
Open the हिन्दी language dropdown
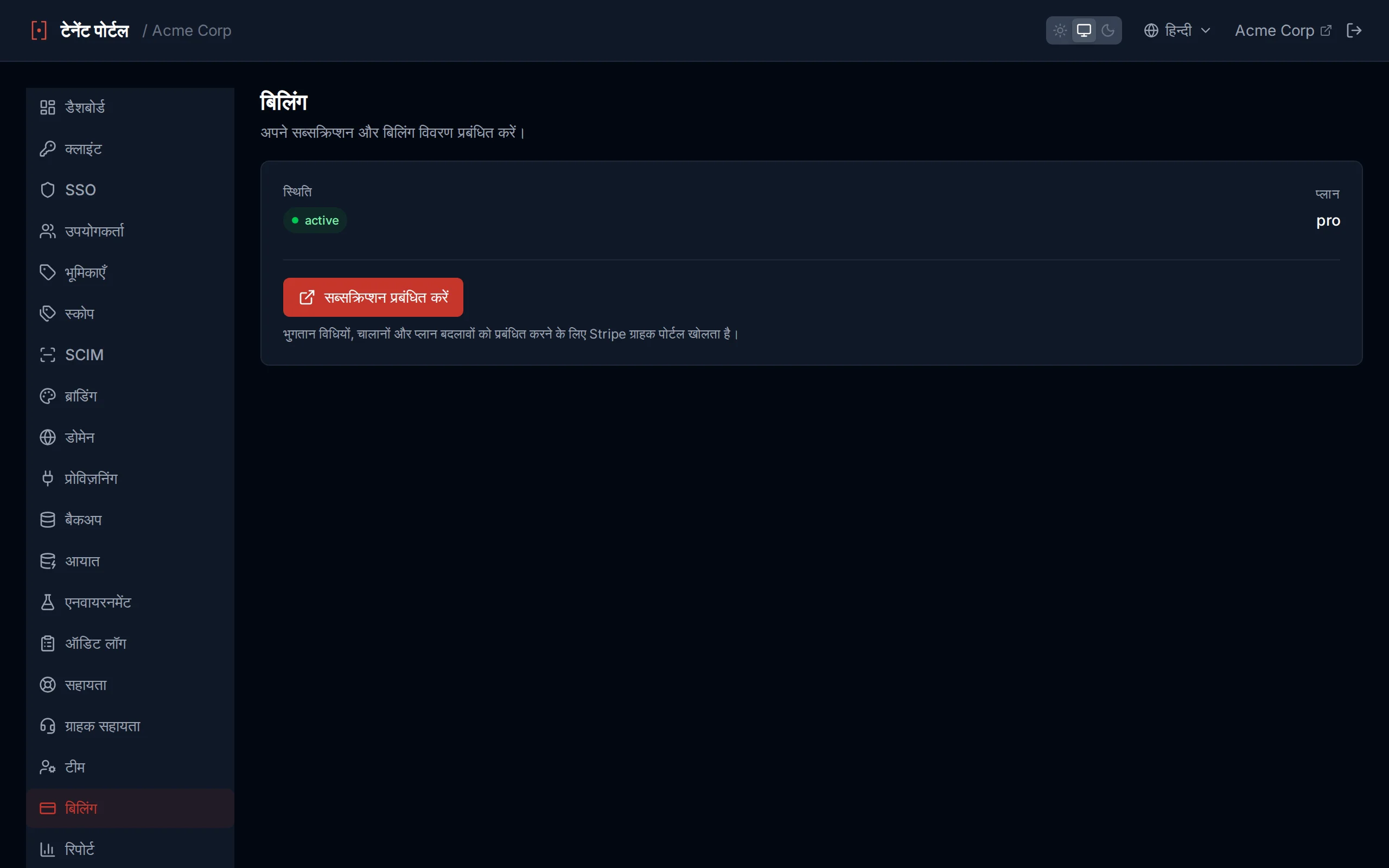click(x=1177, y=30)
